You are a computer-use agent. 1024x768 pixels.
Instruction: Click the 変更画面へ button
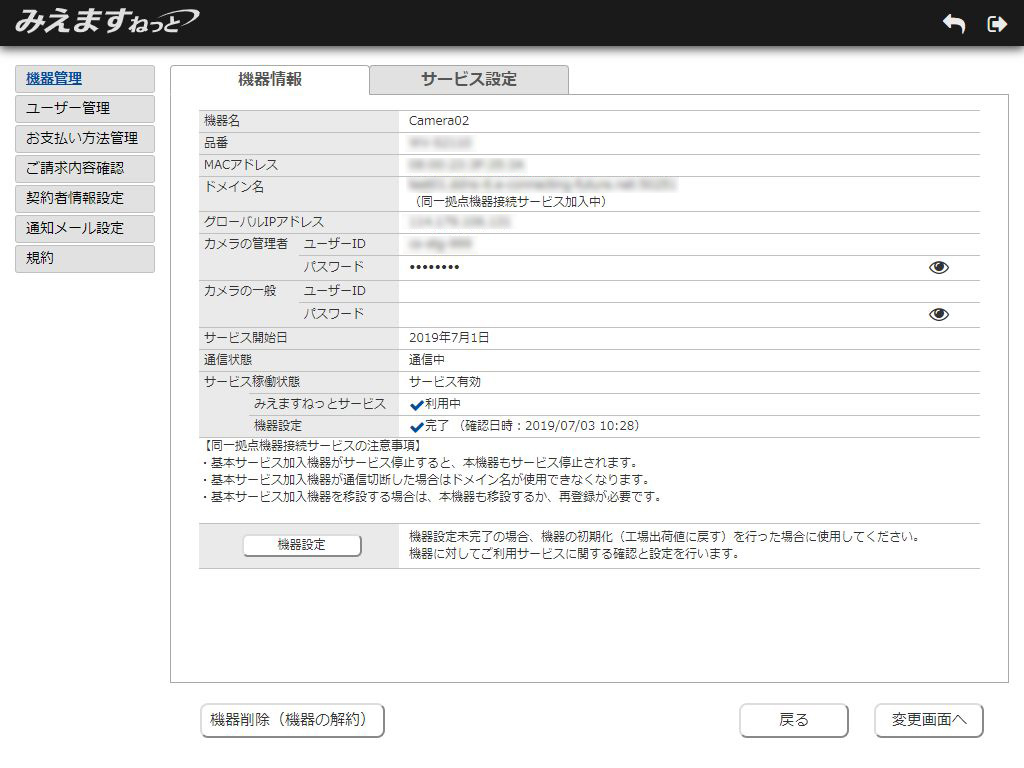[x=928, y=720]
